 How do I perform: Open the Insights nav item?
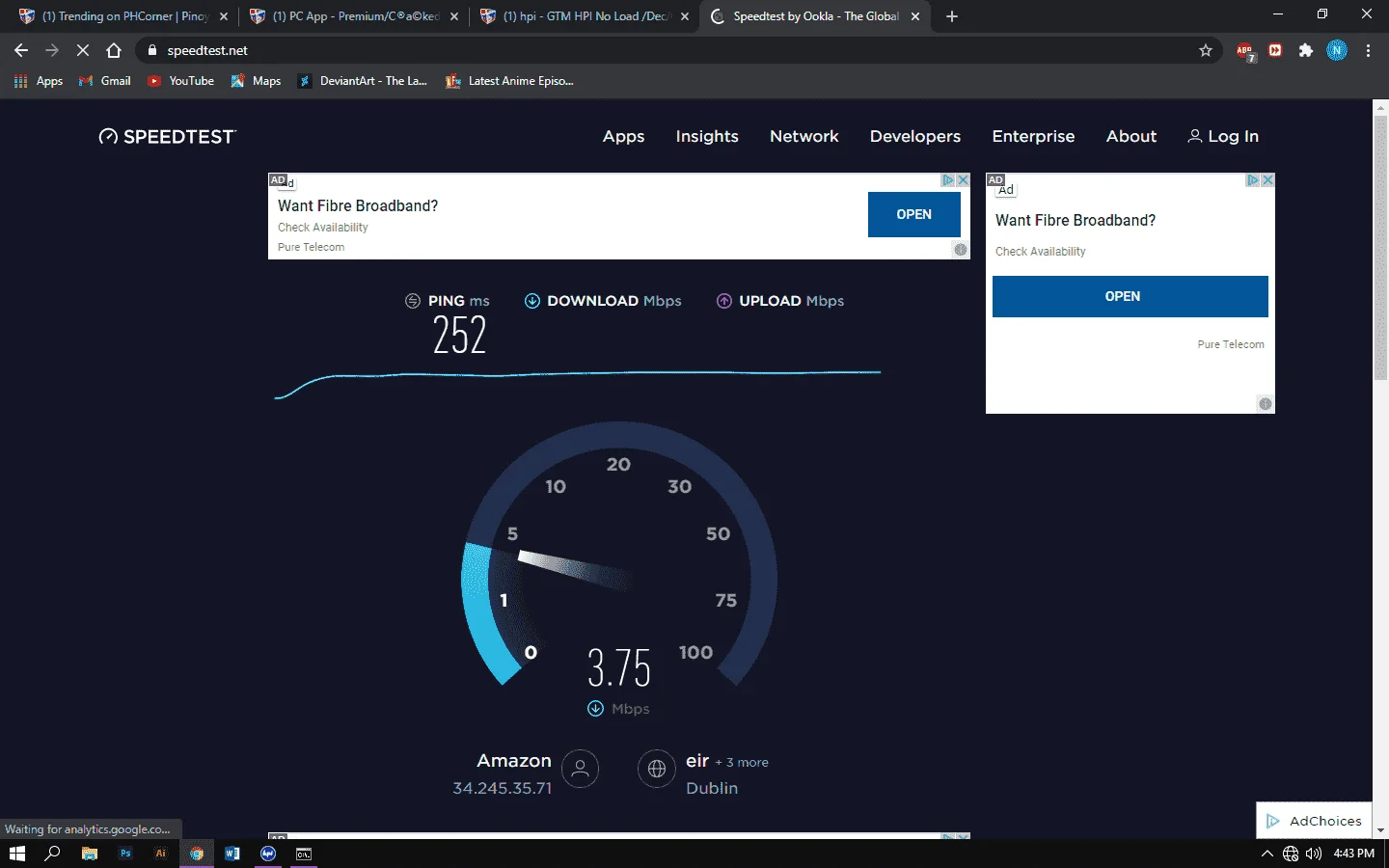coord(707,137)
